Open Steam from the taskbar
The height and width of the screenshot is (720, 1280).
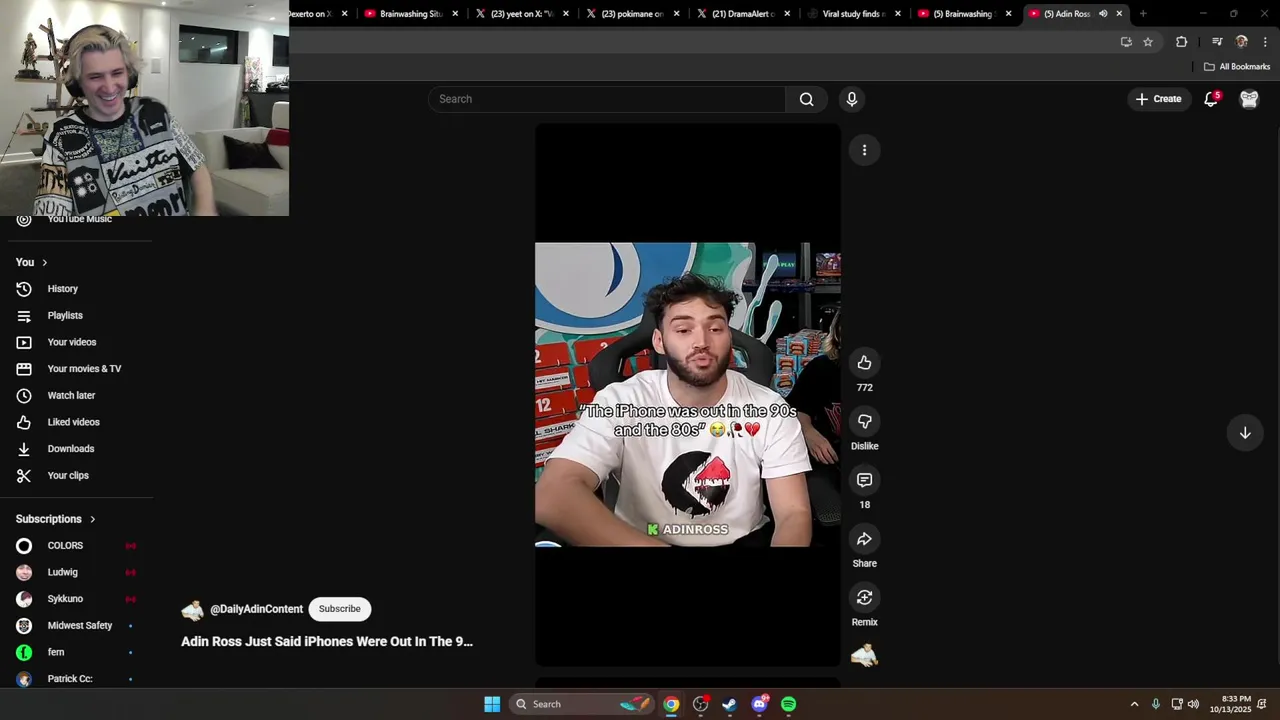(x=730, y=704)
